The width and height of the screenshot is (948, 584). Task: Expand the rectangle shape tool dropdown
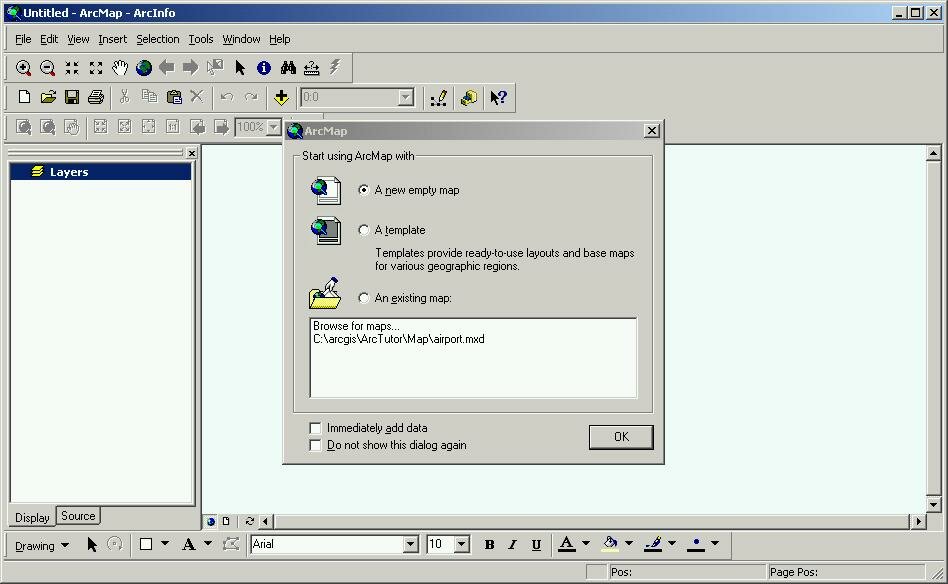tap(165, 543)
